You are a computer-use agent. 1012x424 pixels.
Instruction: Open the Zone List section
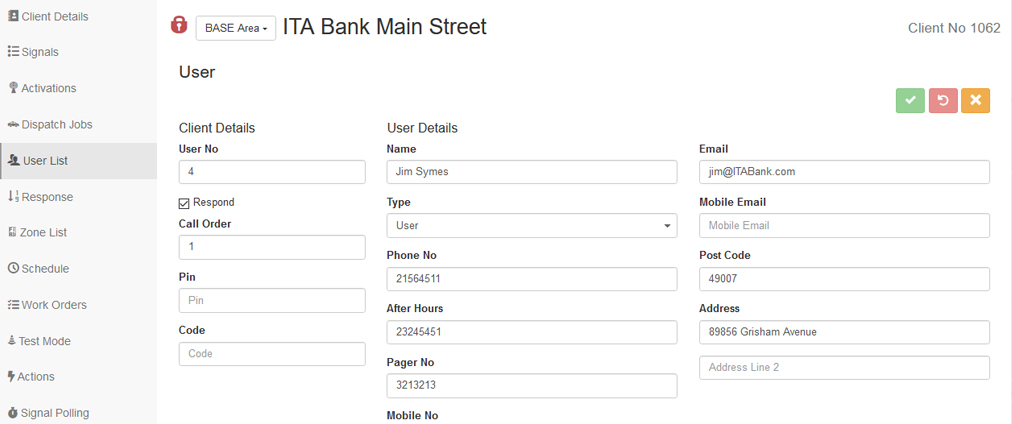[x=43, y=232]
